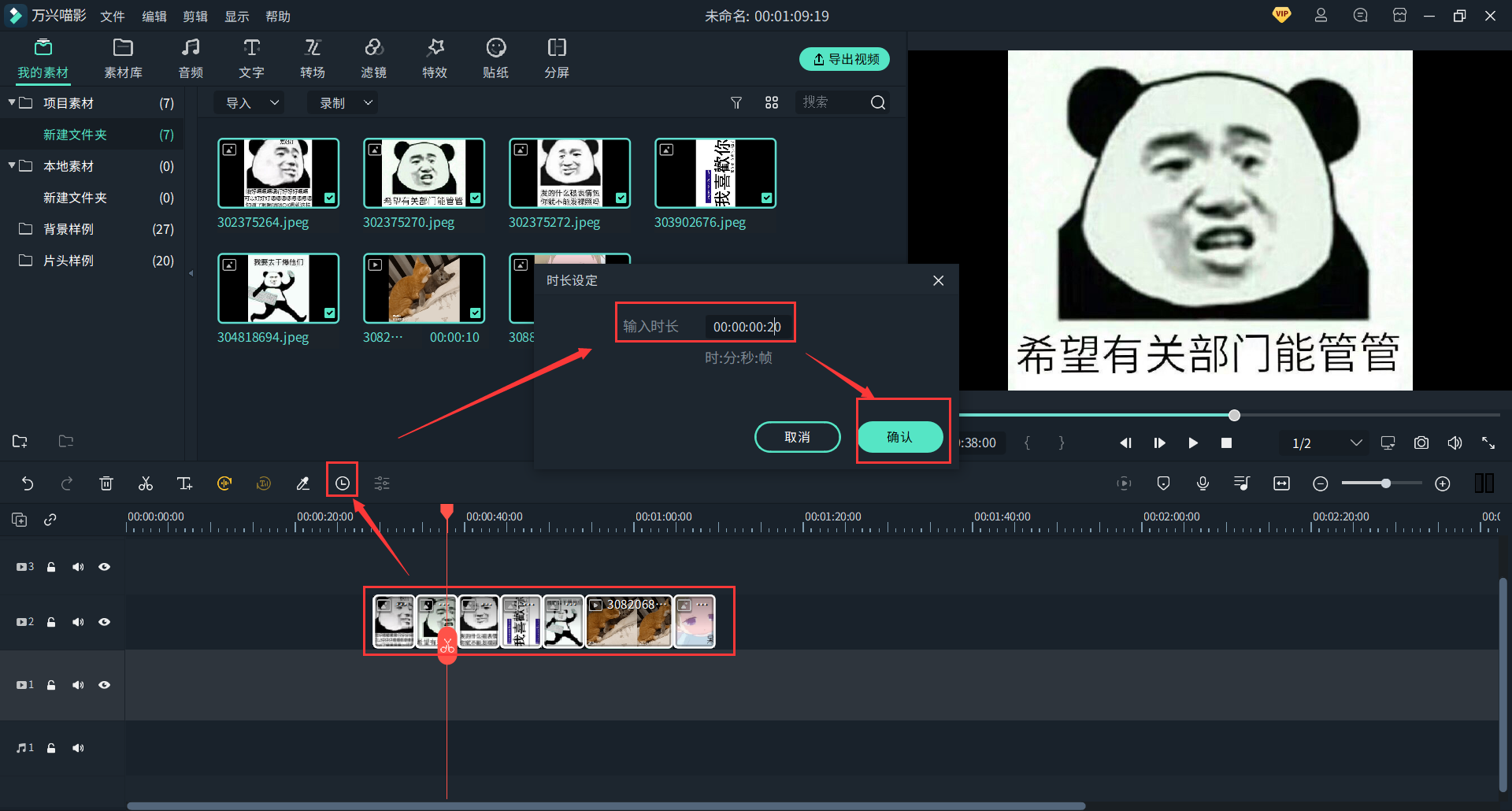
Task: Select the scissors split tool
Action: tap(145, 483)
